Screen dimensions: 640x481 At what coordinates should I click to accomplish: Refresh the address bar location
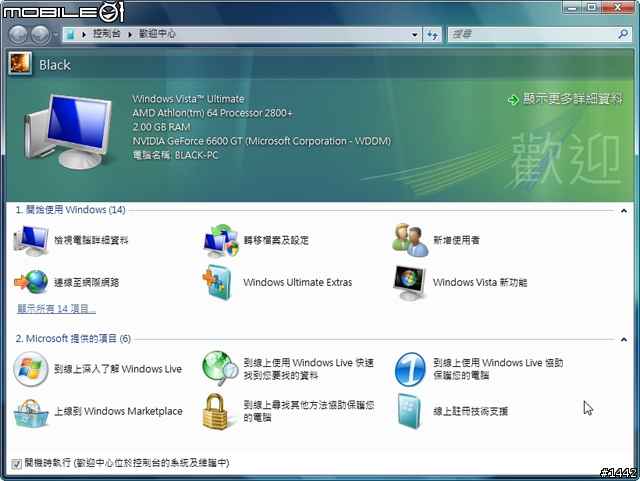432,35
